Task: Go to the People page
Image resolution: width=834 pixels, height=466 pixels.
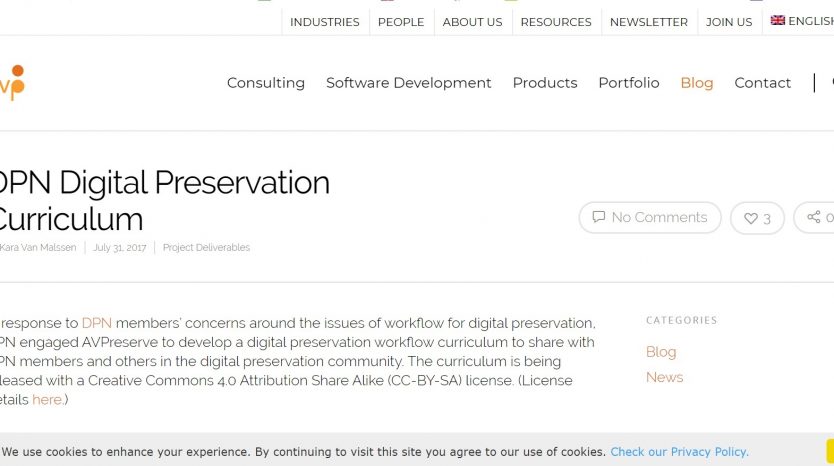Action: click(x=401, y=22)
